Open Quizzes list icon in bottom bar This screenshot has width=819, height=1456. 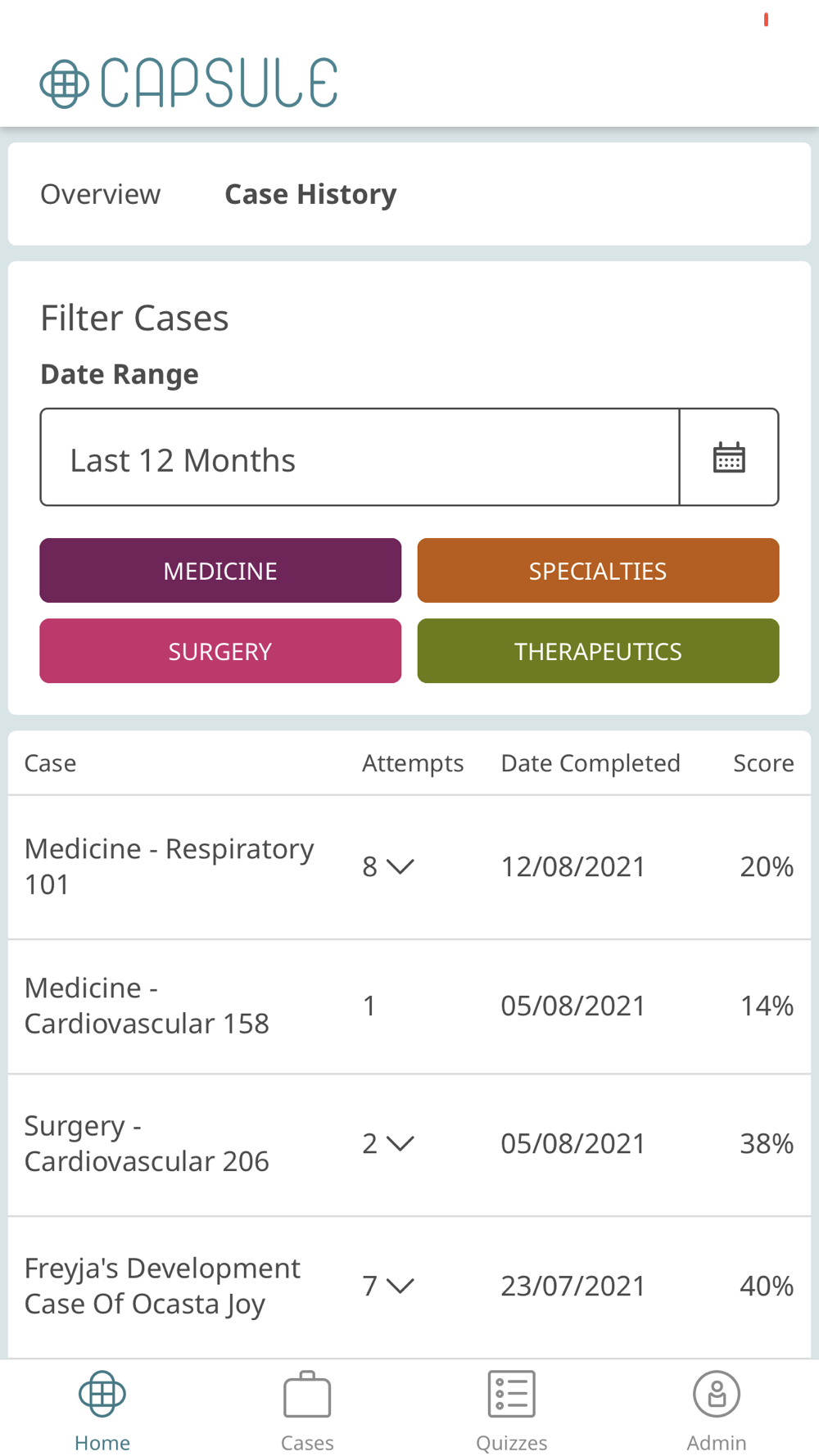(x=512, y=1394)
